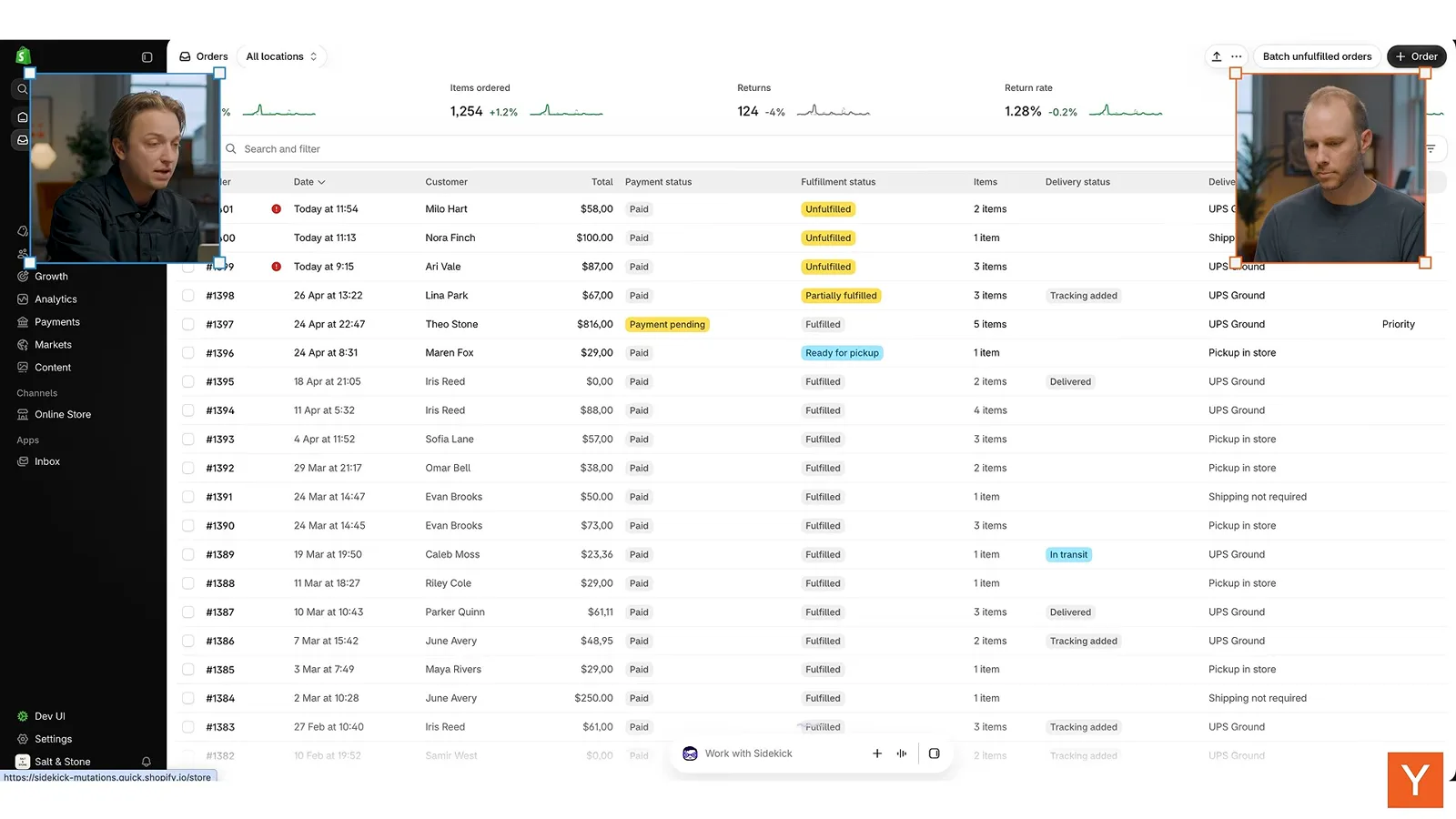This screenshot has width=1456, height=819.
Task: Click the red alert icon on Ari Vale's order
Action: pyautogui.click(x=276, y=267)
